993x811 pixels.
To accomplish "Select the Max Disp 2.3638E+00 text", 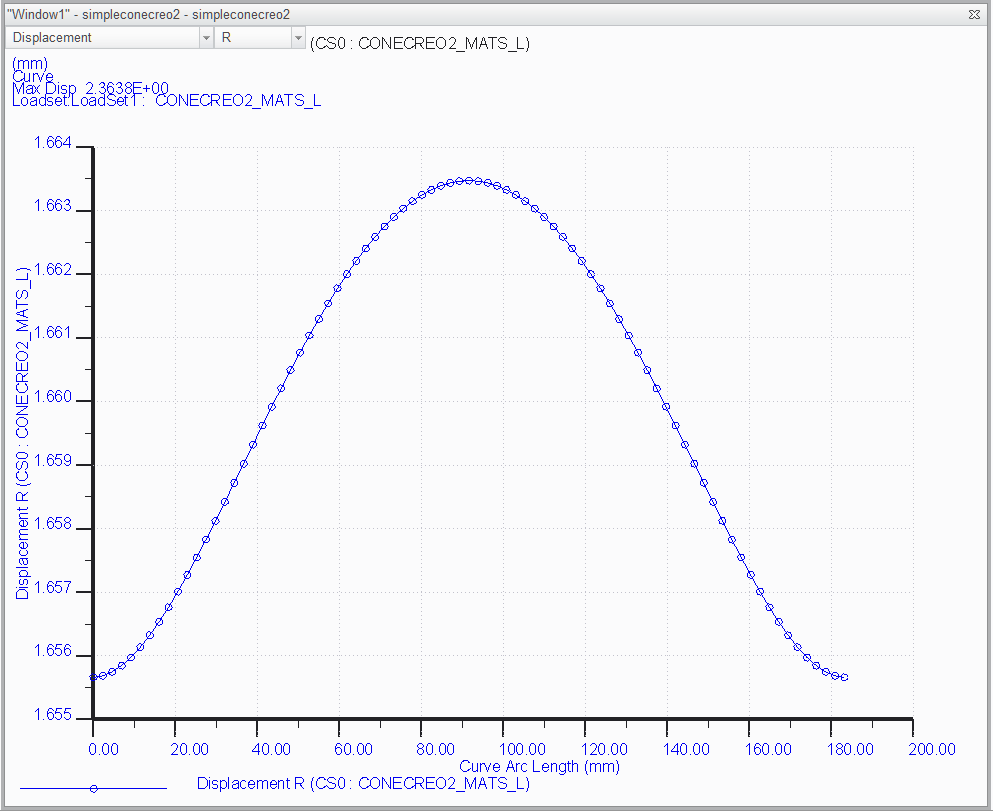I will tap(91, 88).
